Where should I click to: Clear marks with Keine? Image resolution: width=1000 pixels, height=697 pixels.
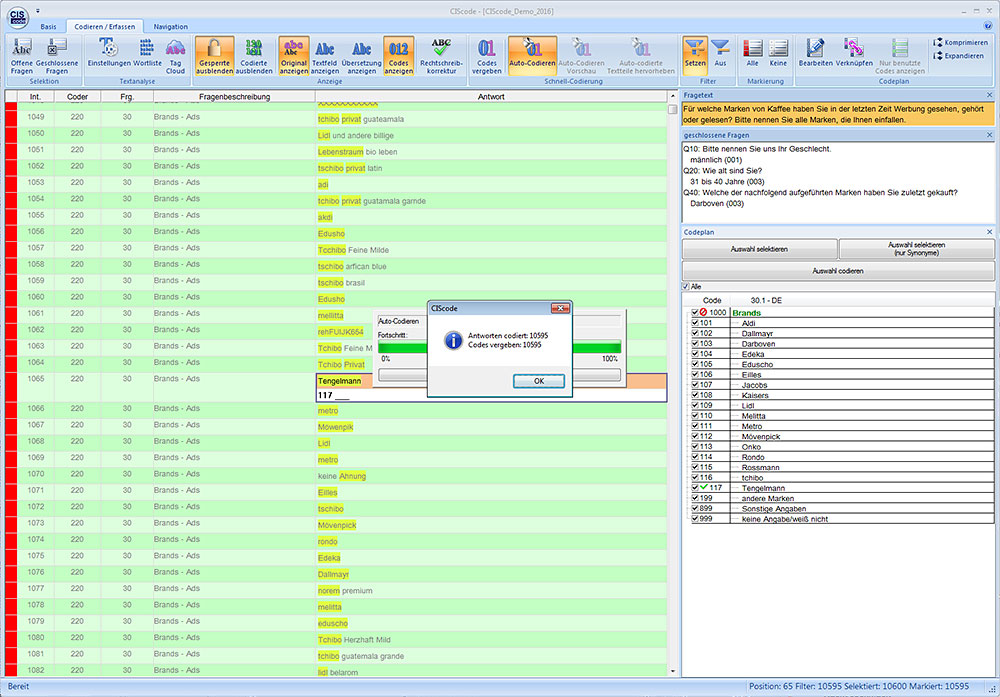[778, 52]
